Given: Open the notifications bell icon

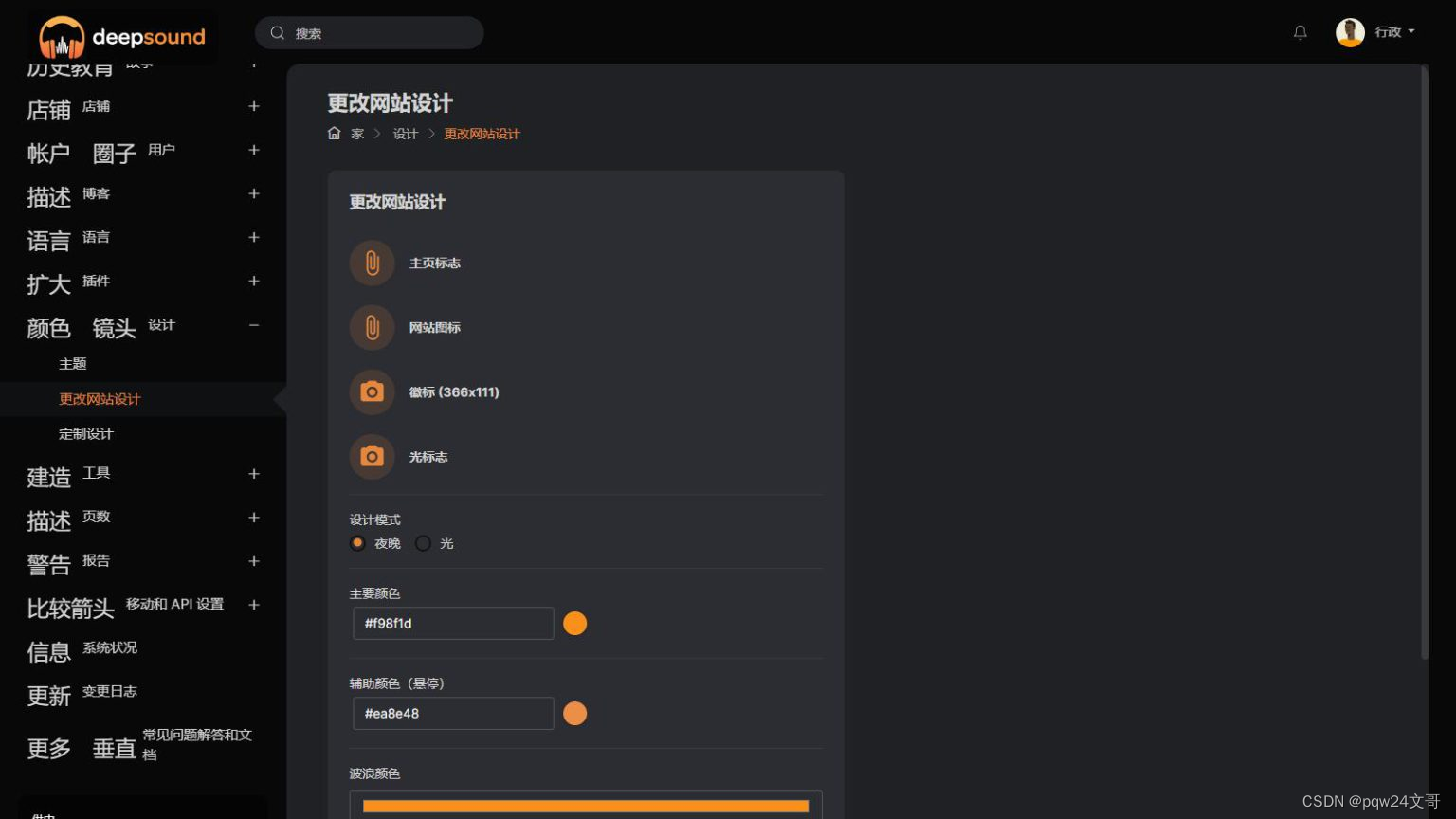Looking at the screenshot, I should point(1301,32).
